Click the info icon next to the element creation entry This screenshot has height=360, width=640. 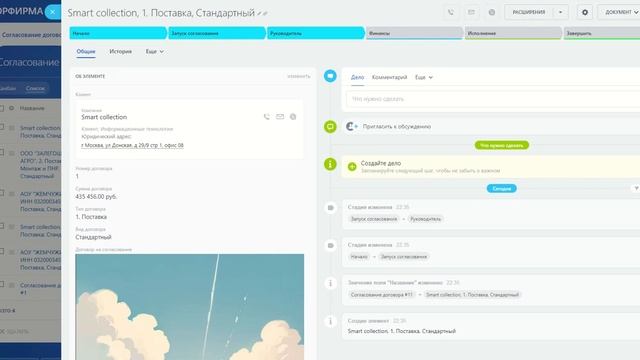pos(331,321)
